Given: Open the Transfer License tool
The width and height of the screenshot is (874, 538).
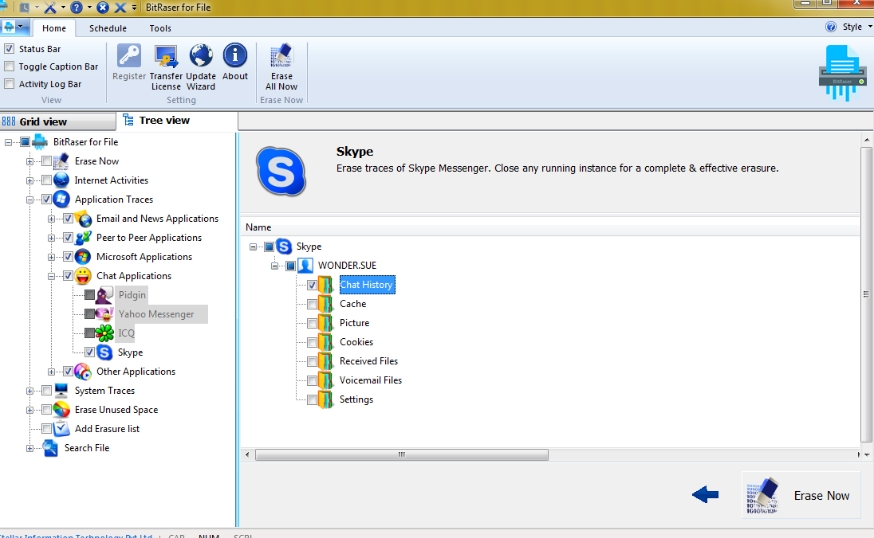Looking at the screenshot, I should [x=166, y=56].
